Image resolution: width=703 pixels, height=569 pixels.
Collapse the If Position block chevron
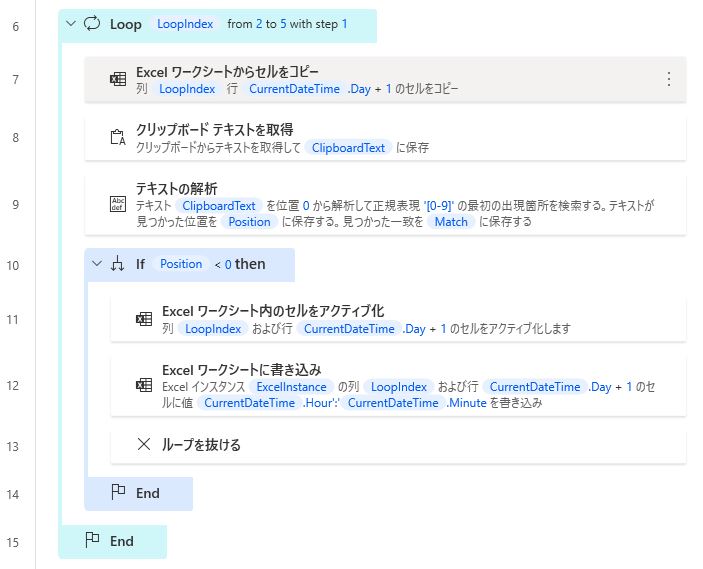[x=97, y=263]
